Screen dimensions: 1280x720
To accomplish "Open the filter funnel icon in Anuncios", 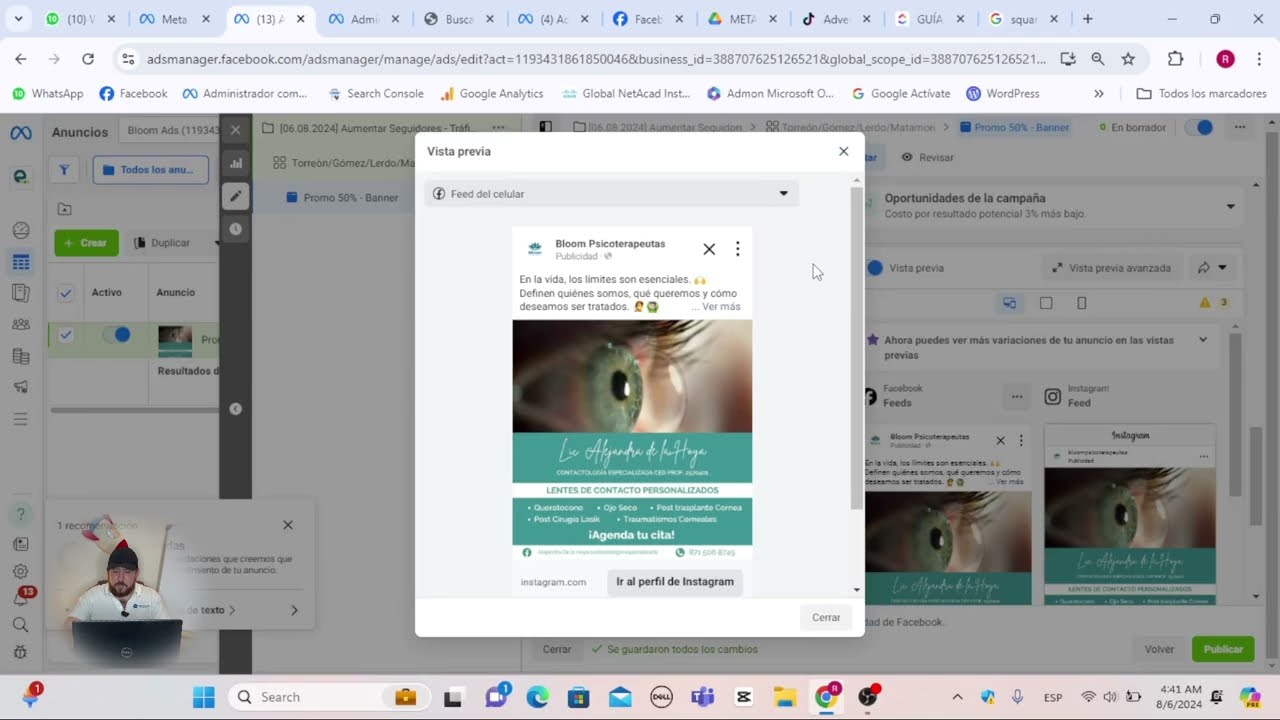I will 64,170.
